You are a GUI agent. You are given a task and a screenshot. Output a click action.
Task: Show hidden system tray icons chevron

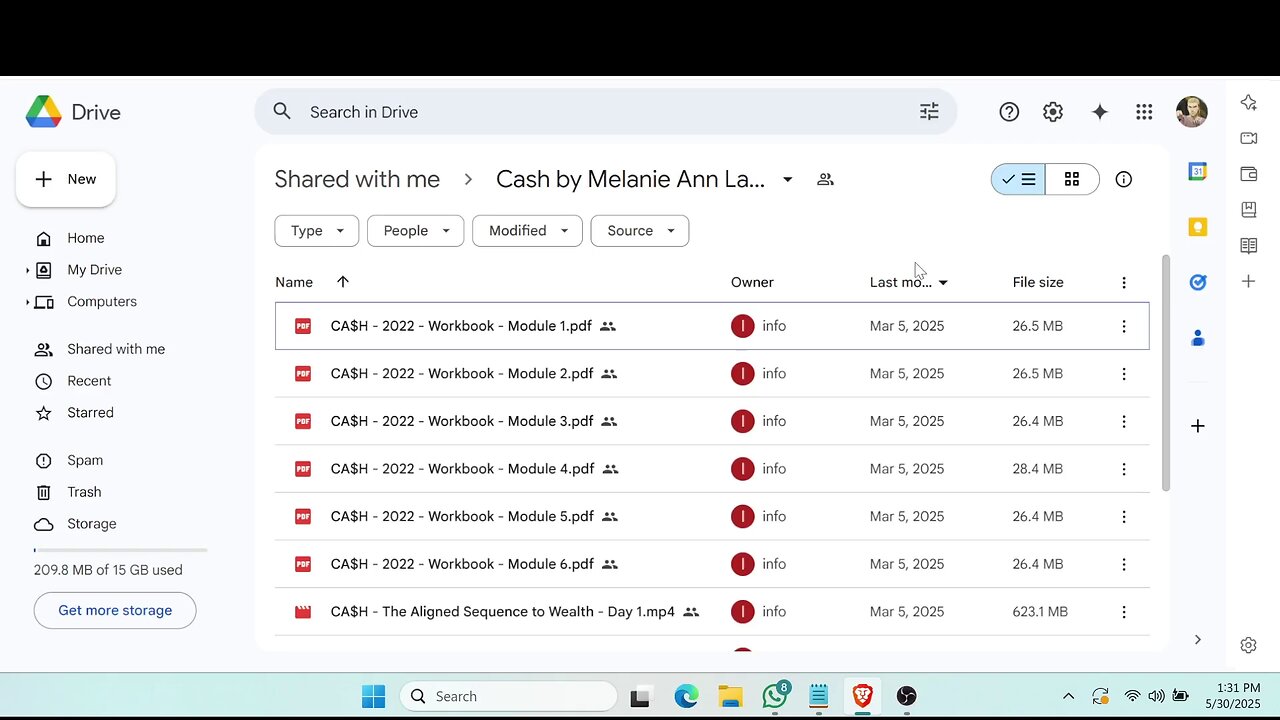coord(1068,696)
